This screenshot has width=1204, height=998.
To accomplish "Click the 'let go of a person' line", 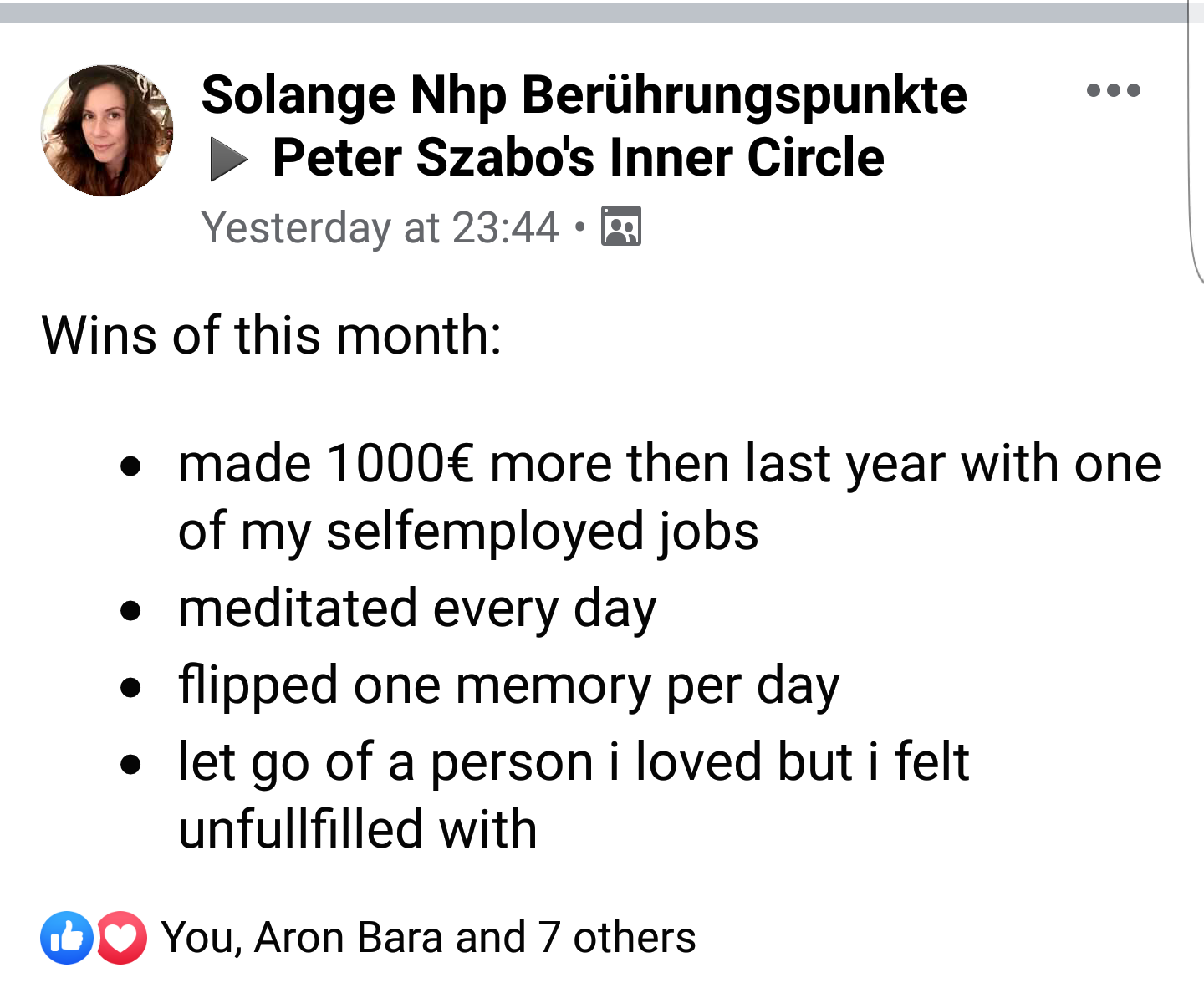I will pos(574,761).
